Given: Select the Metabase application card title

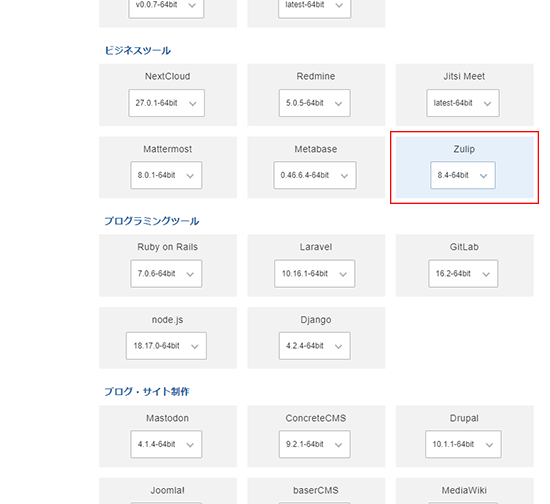Looking at the screenshot, I should pos(316,149).
